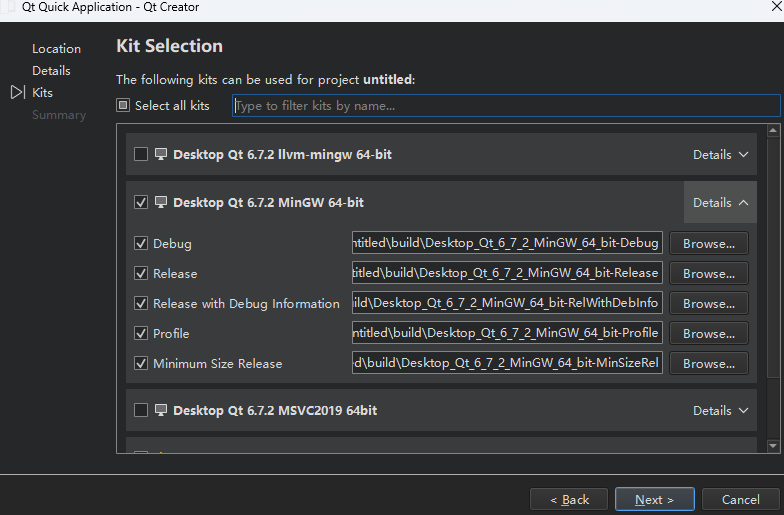This screenshot has width=784, height=515.
Task: Browse for the MinSizeRel build directory
Action: (x=708, y=364)
